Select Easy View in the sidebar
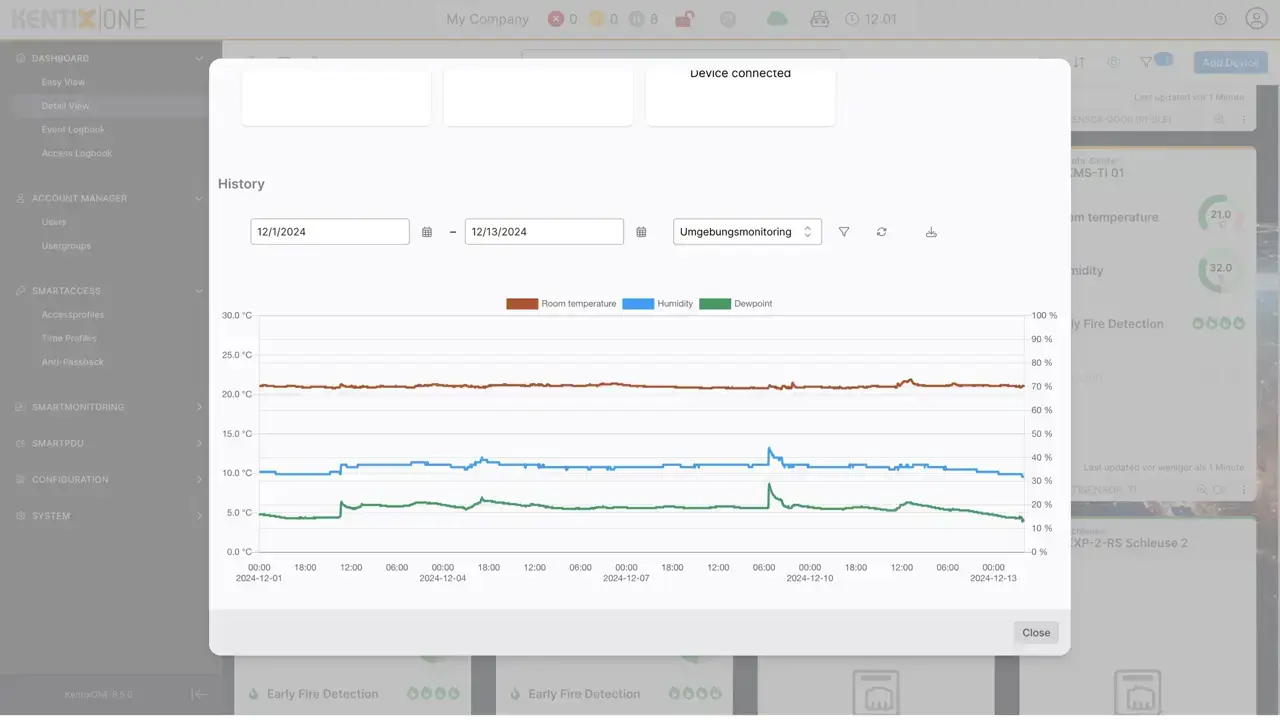 pos(63,82)
